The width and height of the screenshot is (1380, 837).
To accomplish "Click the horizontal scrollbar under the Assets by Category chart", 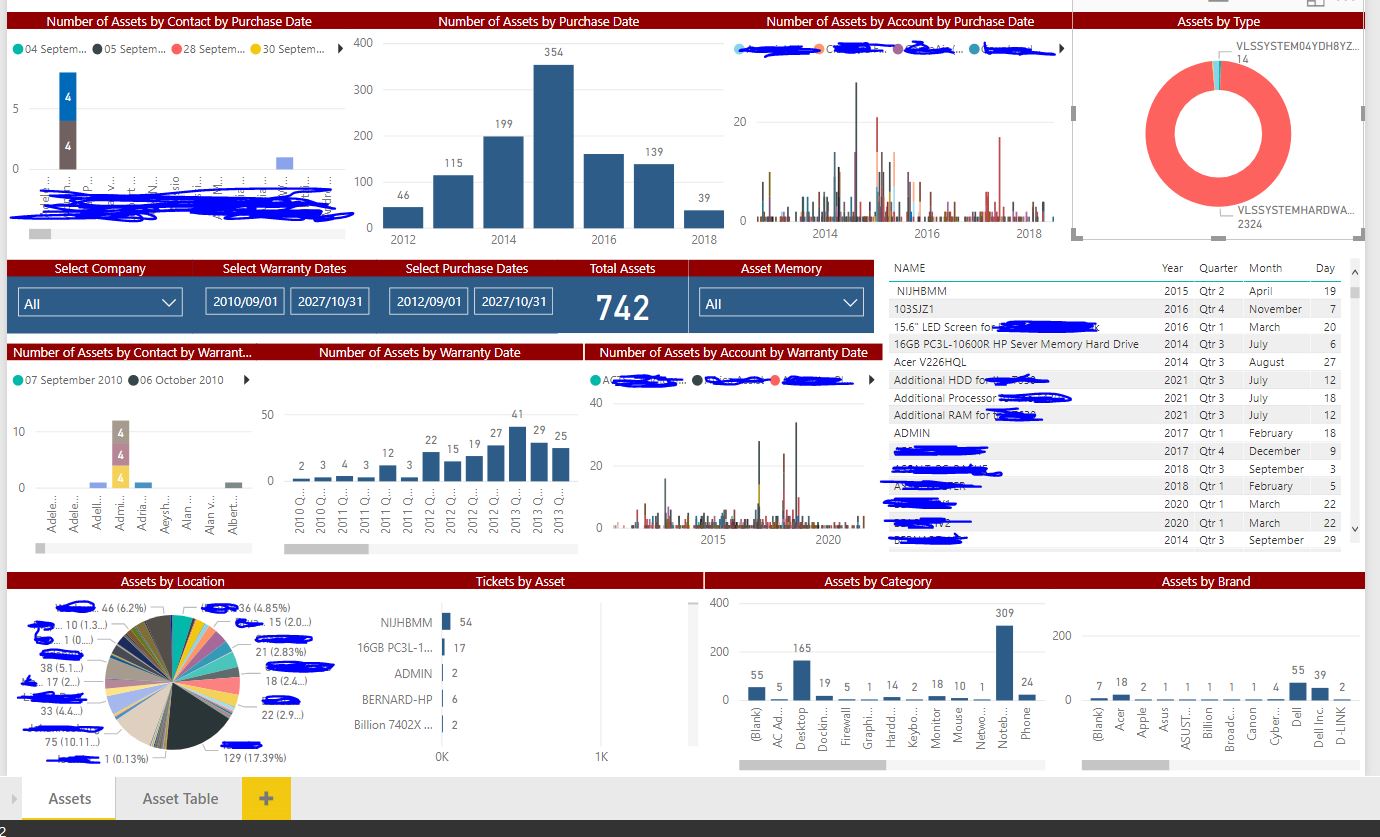I will pos(812,765).
